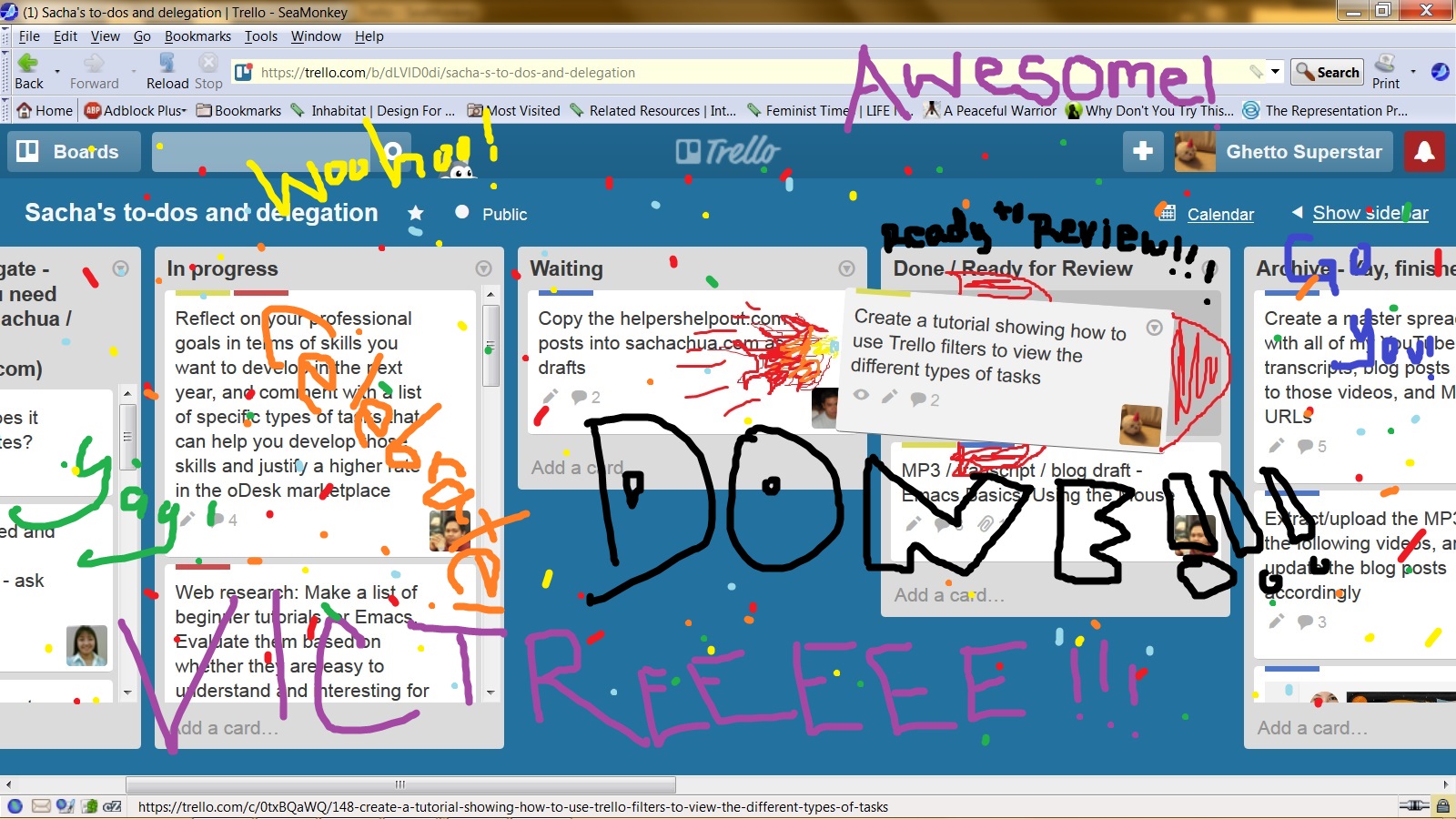Image resolution: width=1456 pixels, height=819 pixels.
Task: Toggle the eye subscribe icon on tutorial card
Action: pos(861,395)
